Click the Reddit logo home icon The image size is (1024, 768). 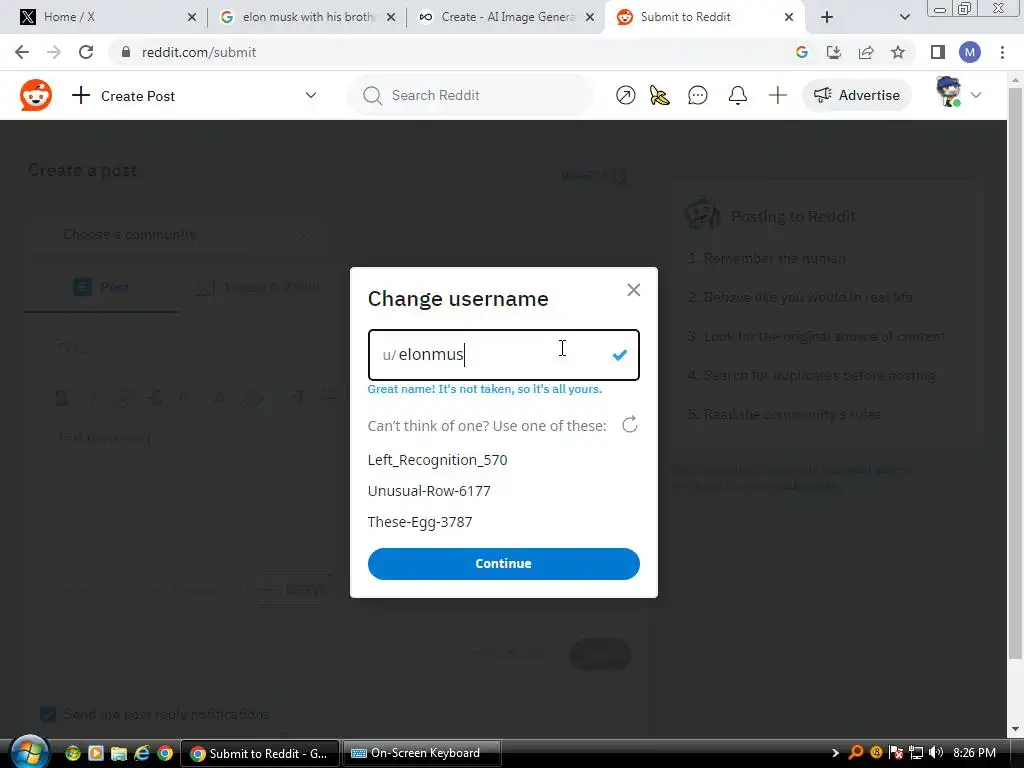[x=35, y=95]
